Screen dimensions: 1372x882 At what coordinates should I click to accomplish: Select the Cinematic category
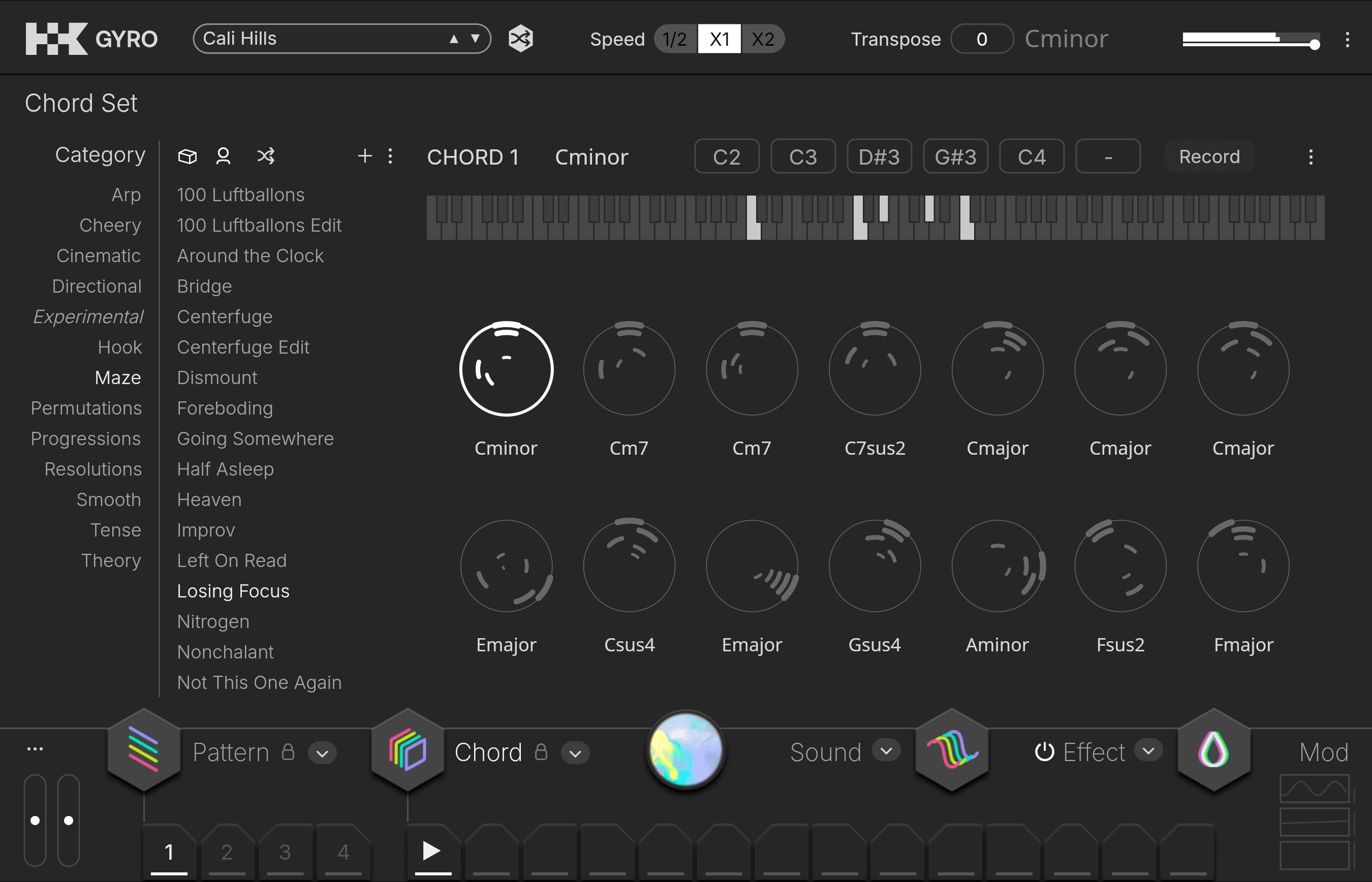99,256
